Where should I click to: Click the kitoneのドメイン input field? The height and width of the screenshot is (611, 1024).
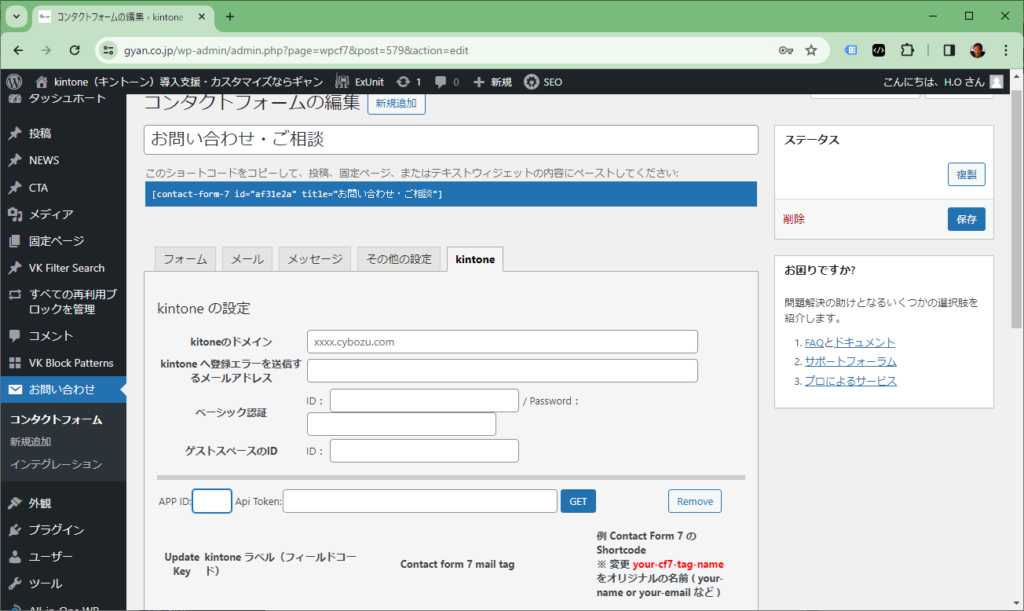[x=502, y=342]
